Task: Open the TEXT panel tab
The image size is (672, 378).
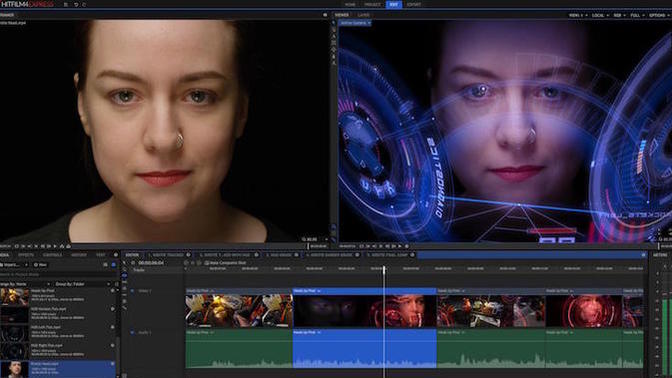Action: [101, 255]
